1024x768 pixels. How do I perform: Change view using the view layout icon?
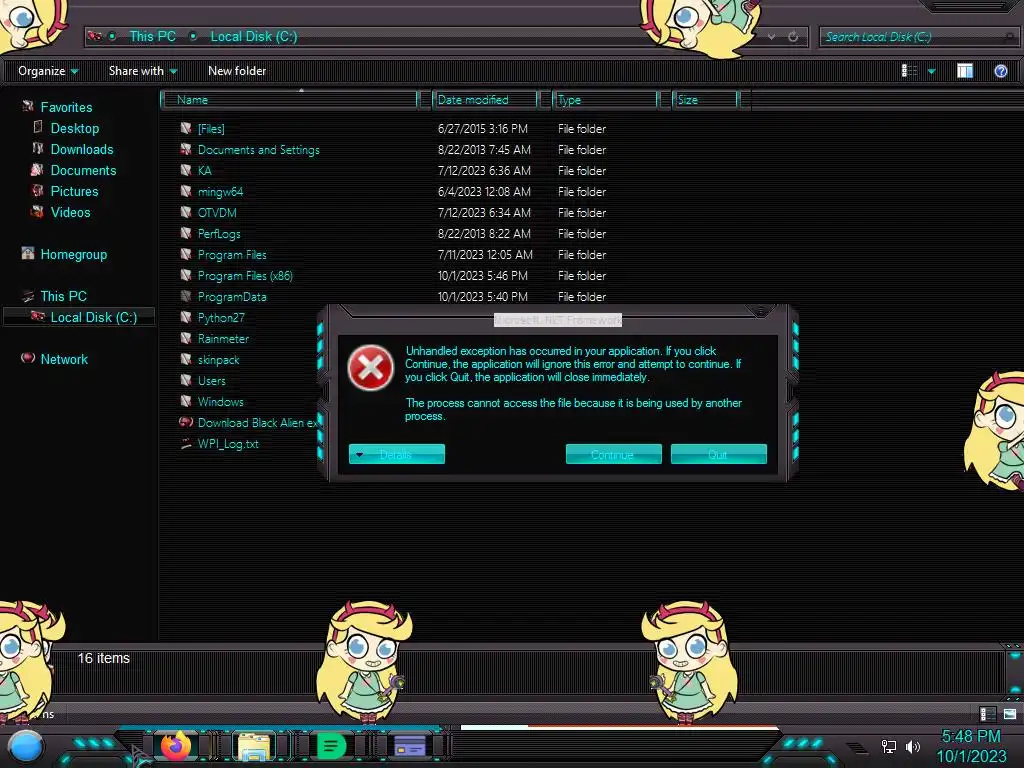(909, 71)
